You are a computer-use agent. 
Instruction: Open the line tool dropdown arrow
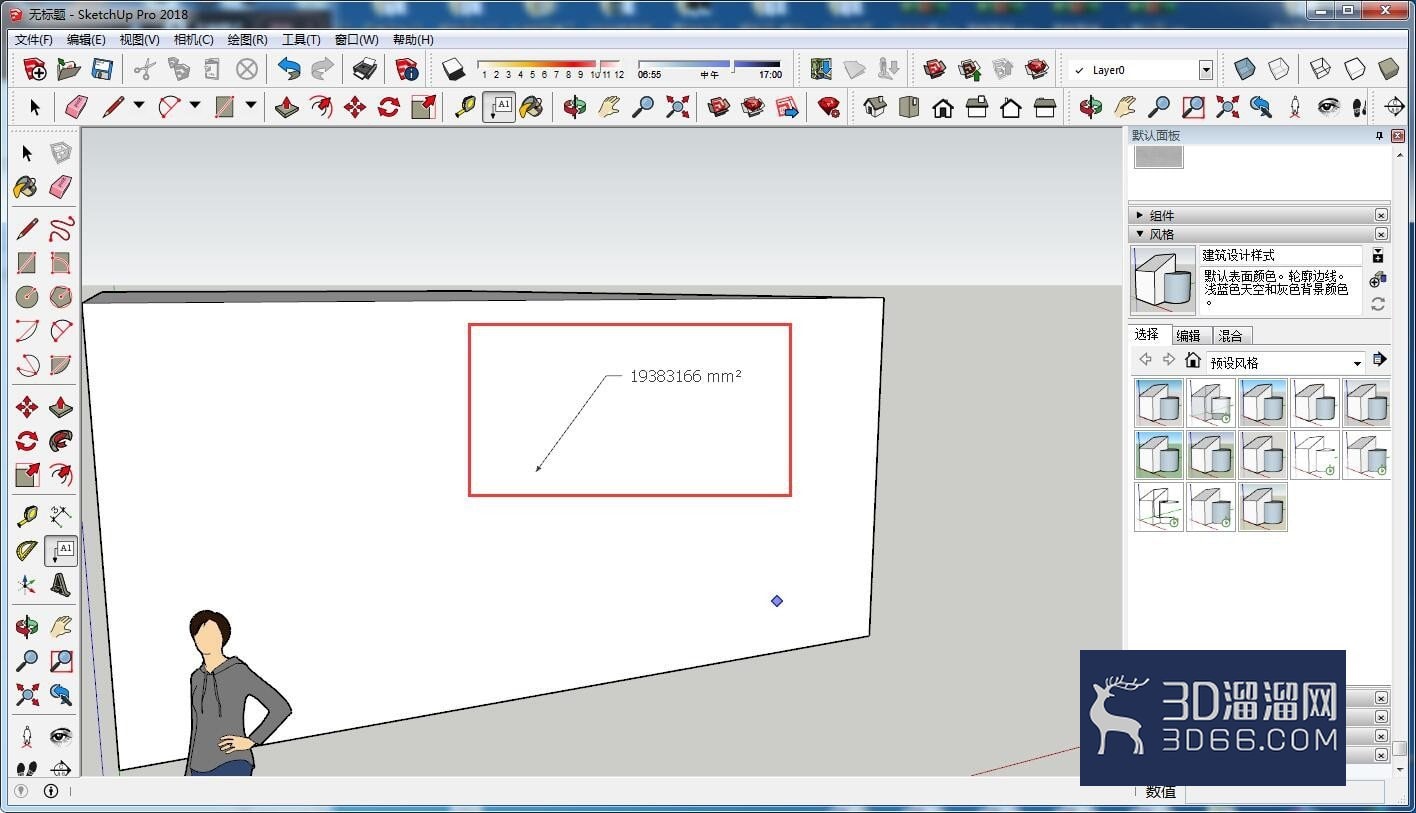[138, 106]
